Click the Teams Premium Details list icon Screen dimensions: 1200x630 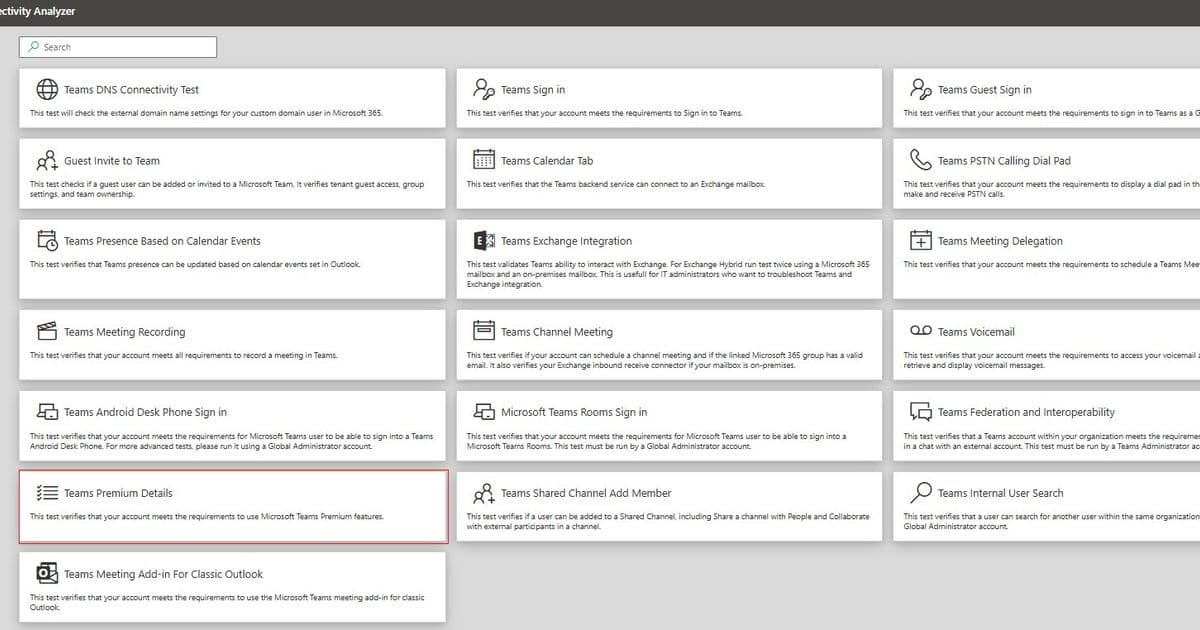47,493
